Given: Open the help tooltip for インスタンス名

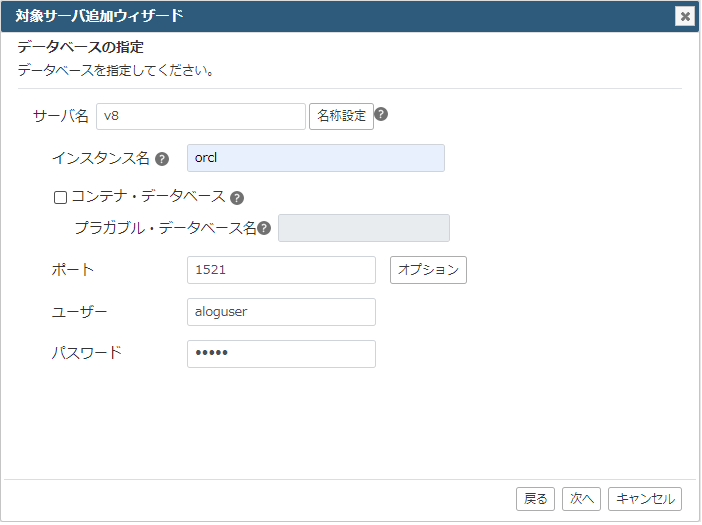Looking at the screenshot, I should 162,159.
